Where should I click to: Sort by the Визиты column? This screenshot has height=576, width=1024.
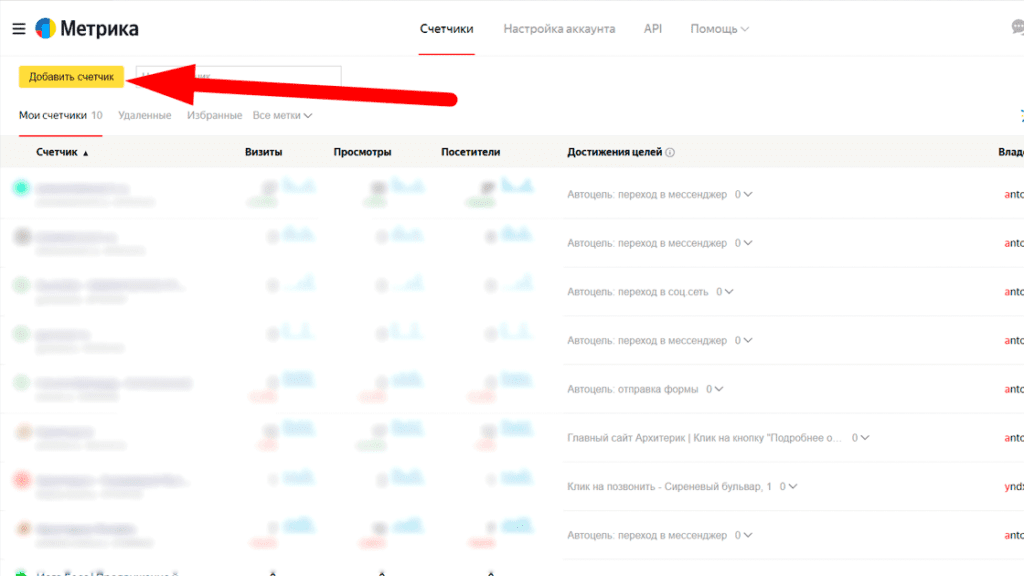coord(263,152)
